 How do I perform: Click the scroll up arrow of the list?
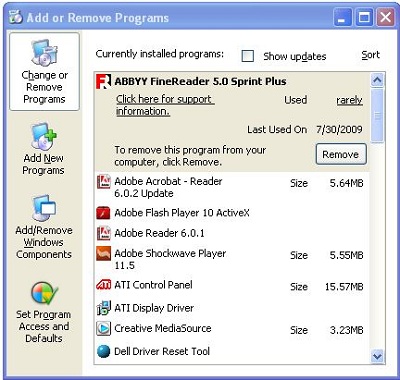click(x=377, y=80)
